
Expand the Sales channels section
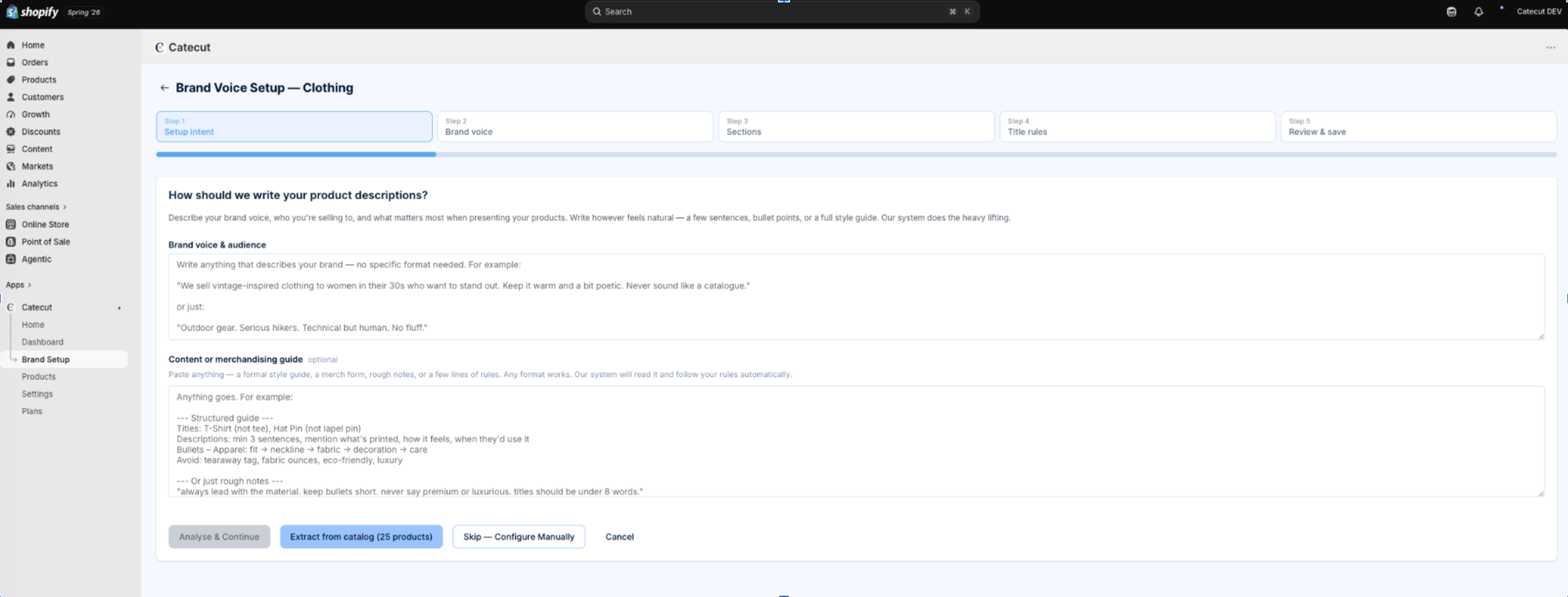[x=36, y=207]
